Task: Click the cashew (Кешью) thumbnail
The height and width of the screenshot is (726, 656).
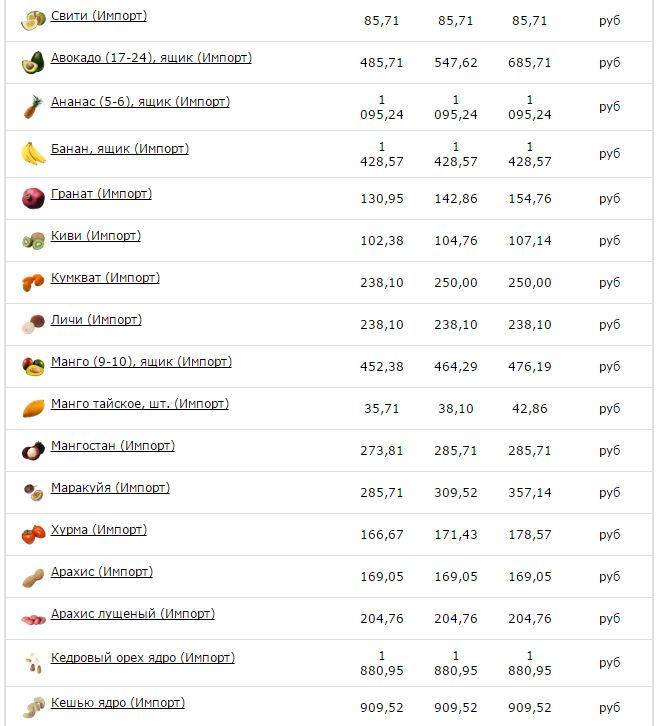Action: click(x=33, y=707)
